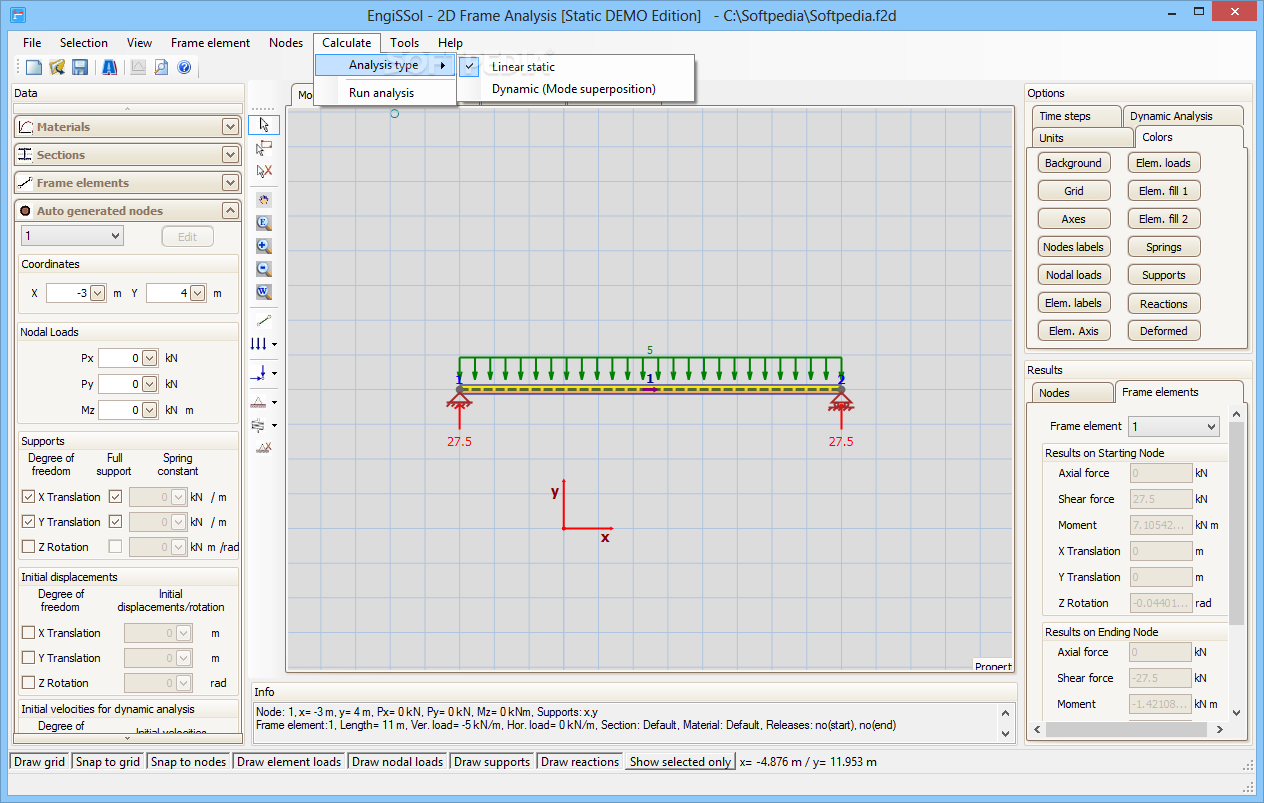Click the Py nodal load input field

(119, 384)
